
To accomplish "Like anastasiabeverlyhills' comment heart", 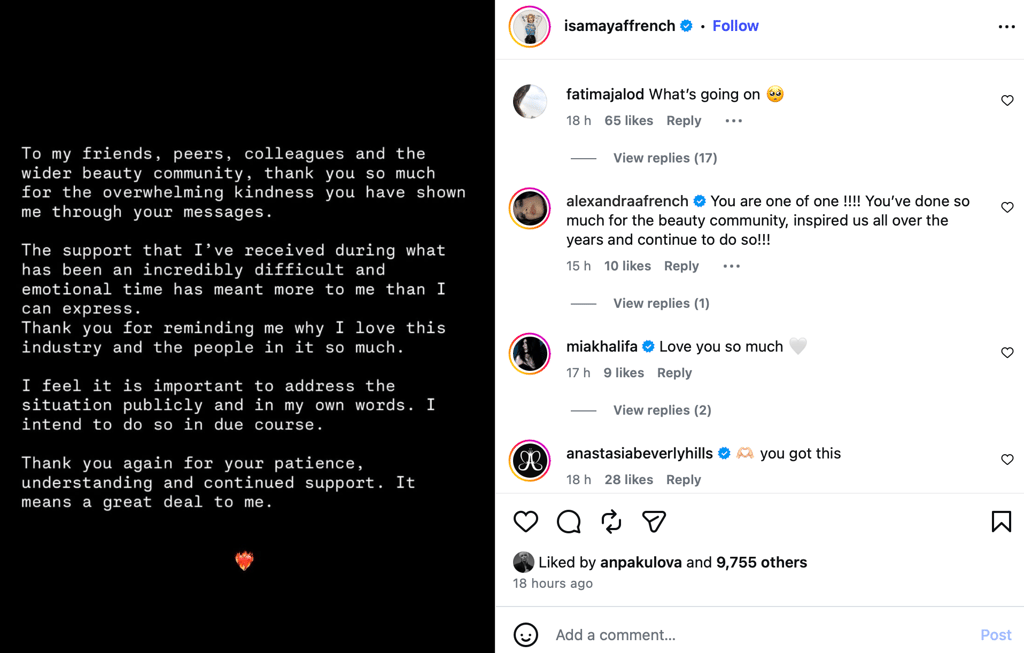I will [1007, 460].
